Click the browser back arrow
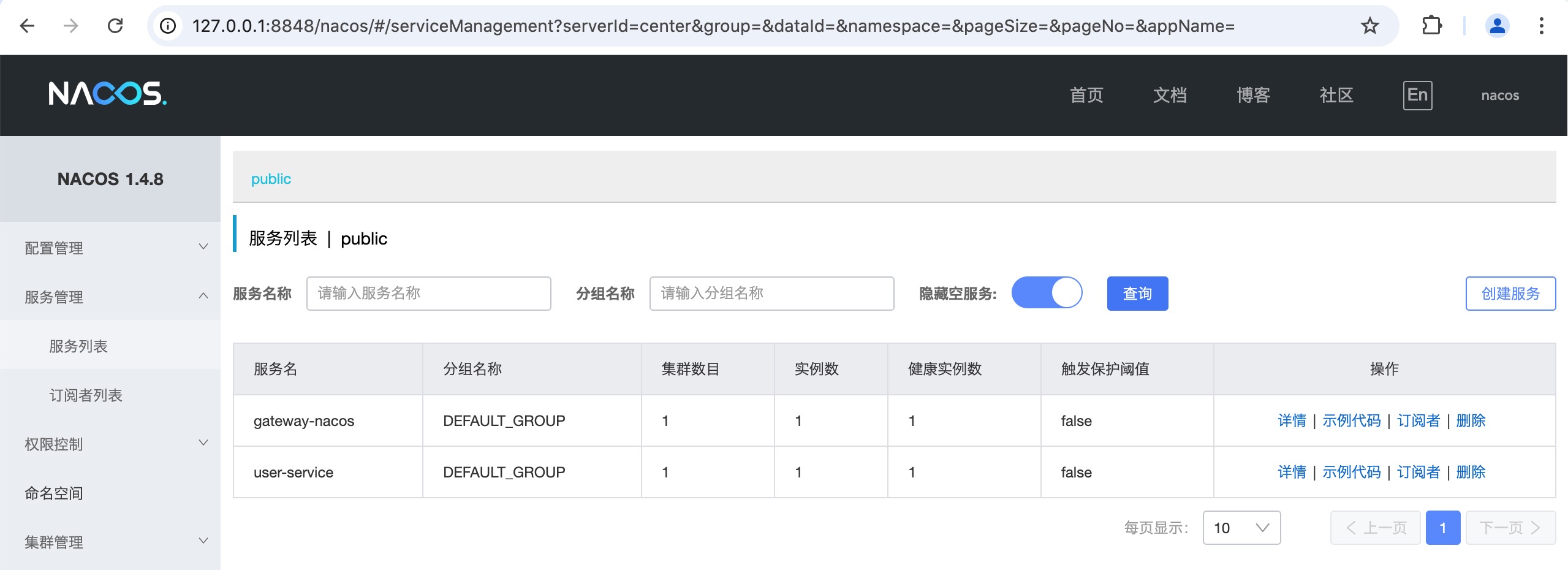The image size is (1568, 570). (x=27, y=26)
